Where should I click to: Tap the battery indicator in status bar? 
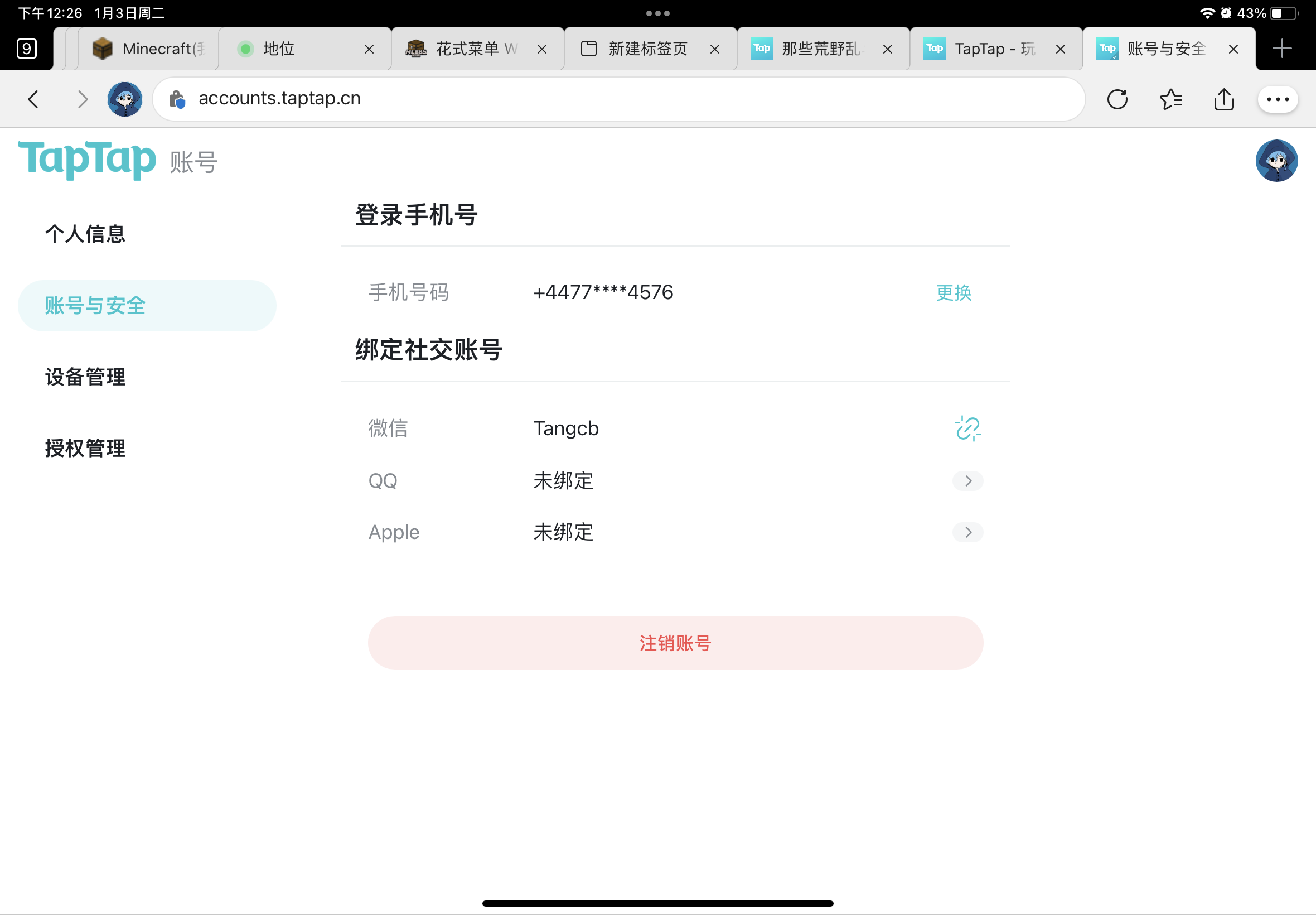click(1284, 13)
